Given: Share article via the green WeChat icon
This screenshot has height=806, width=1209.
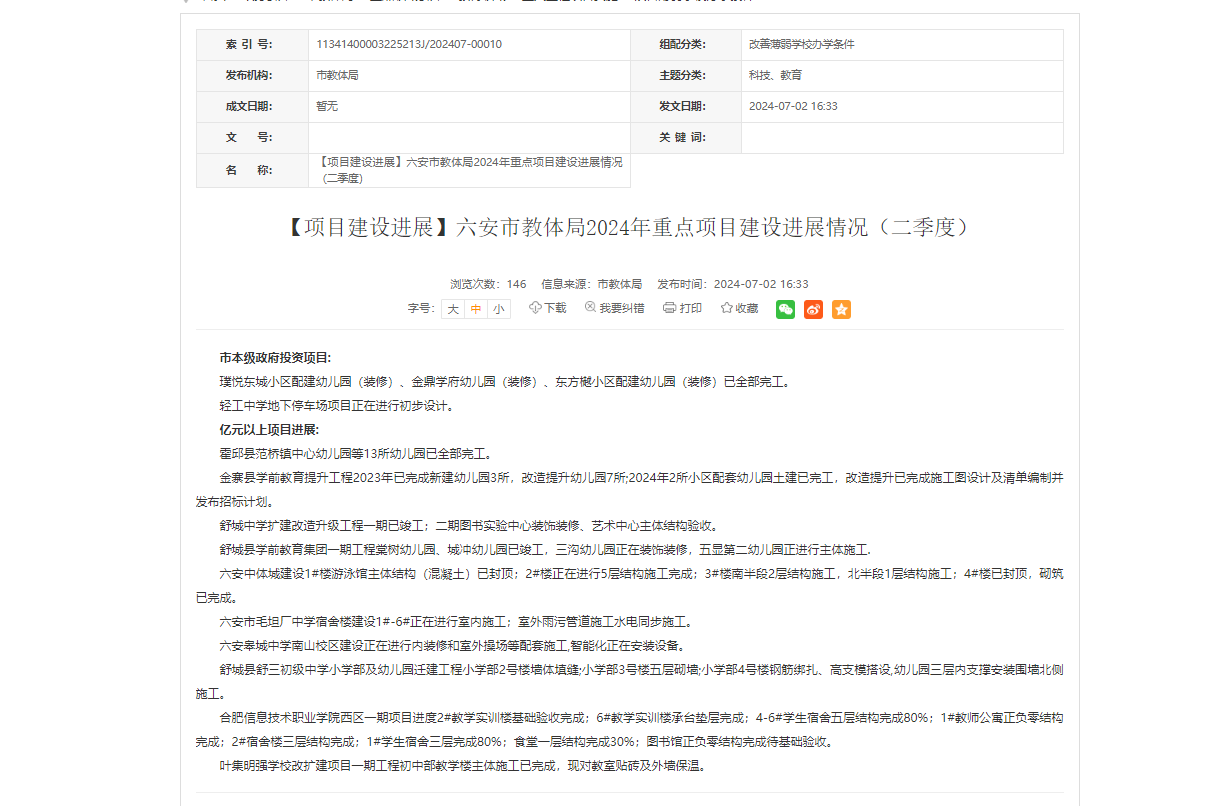Looking at the screenshot, I should (785, 310).
